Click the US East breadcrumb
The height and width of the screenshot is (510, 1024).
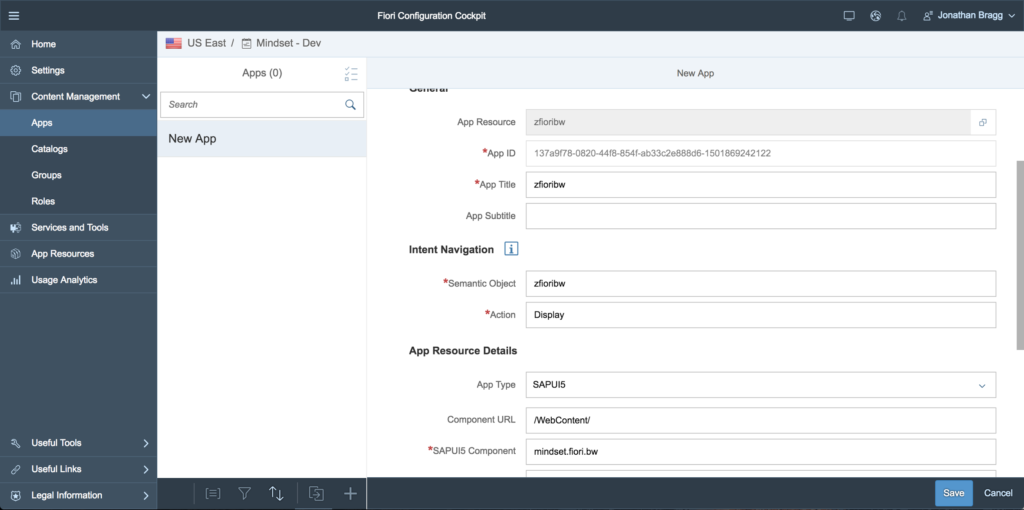[x=206, y=44]
